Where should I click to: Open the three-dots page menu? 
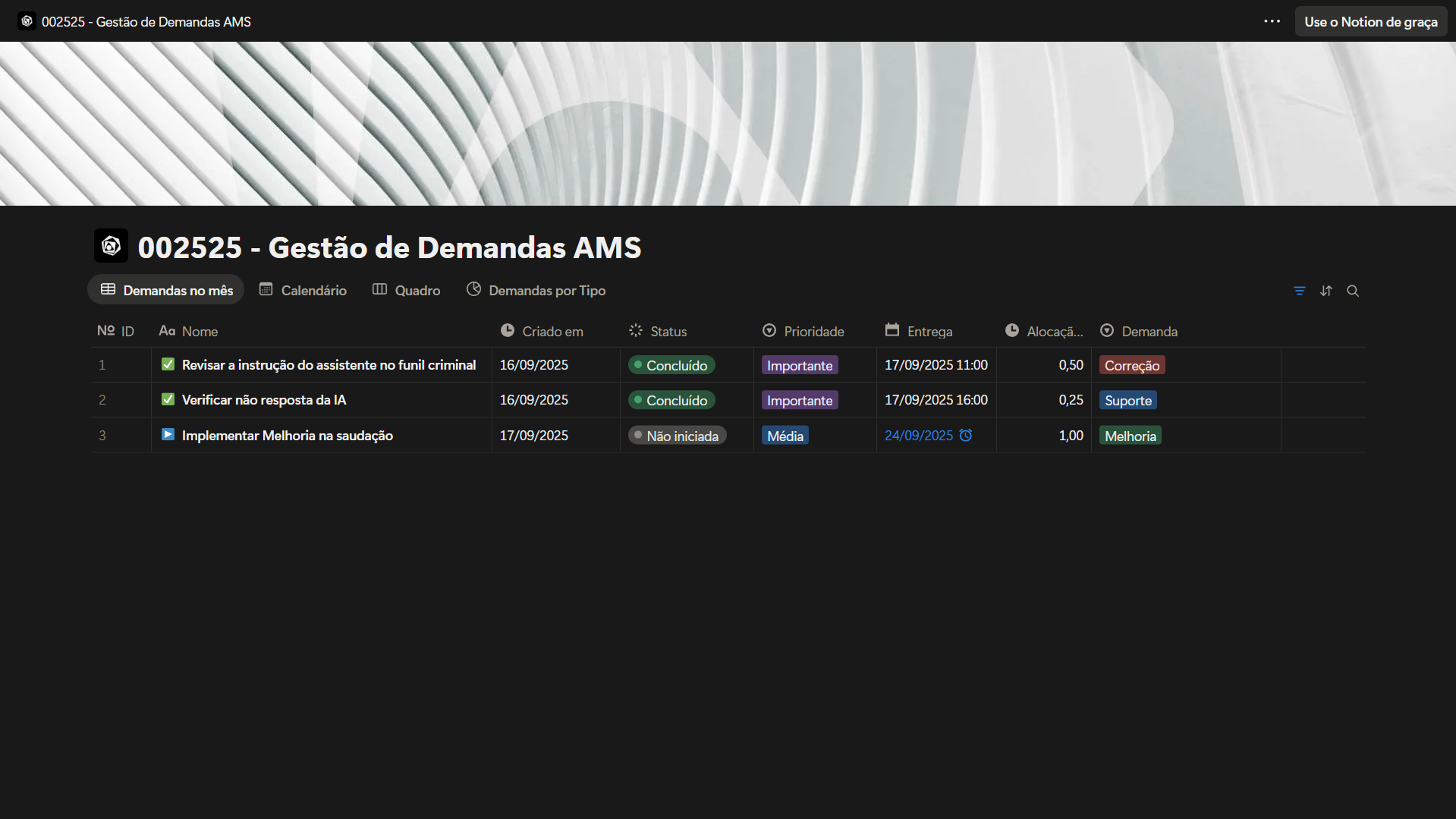(1272, 21)
